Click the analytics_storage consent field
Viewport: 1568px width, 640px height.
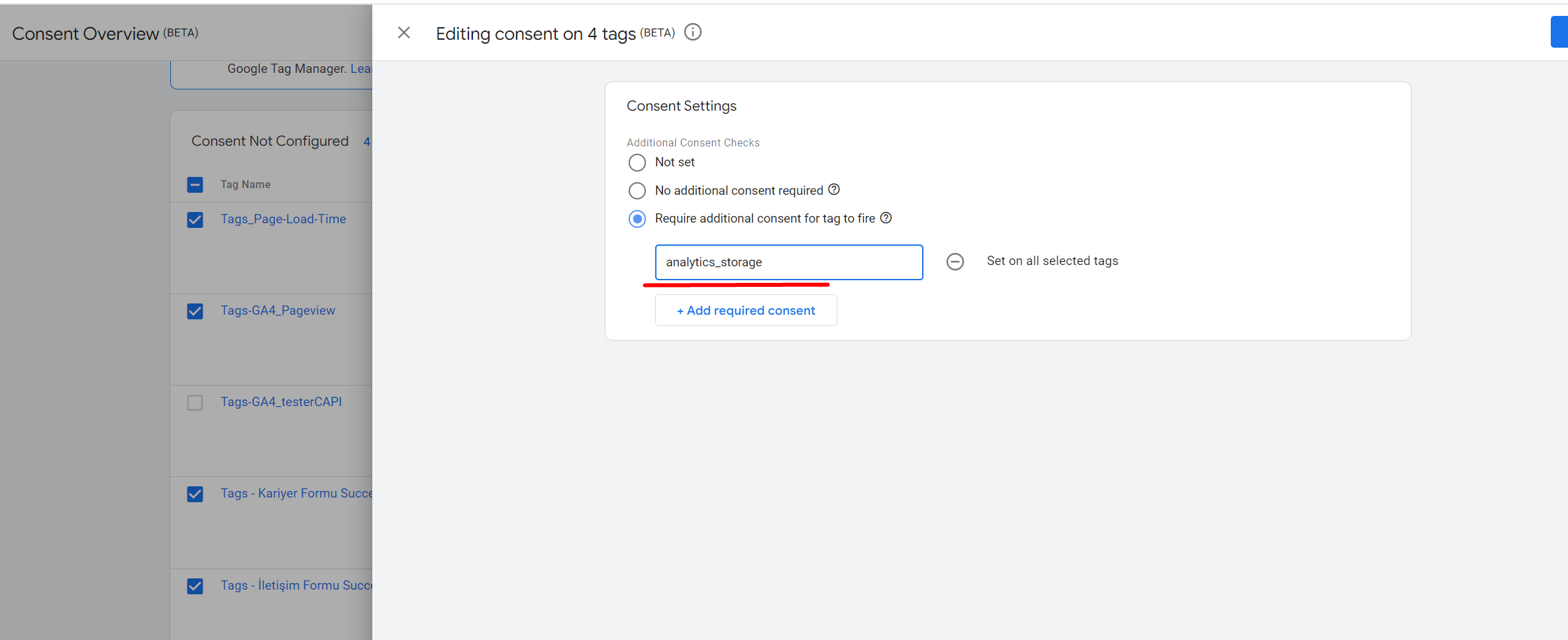click(x=788, y=262)
